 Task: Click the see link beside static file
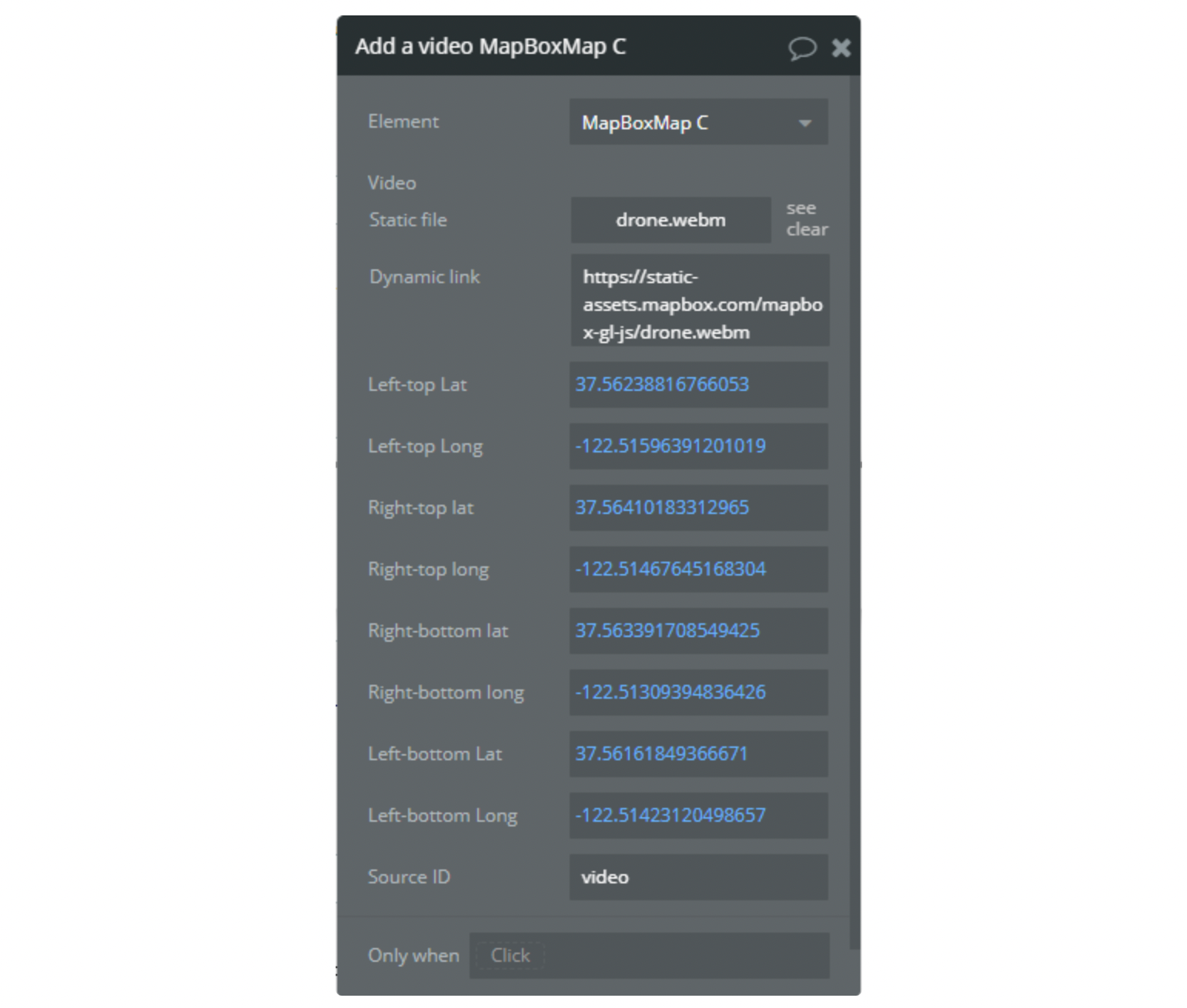point(801,209)
